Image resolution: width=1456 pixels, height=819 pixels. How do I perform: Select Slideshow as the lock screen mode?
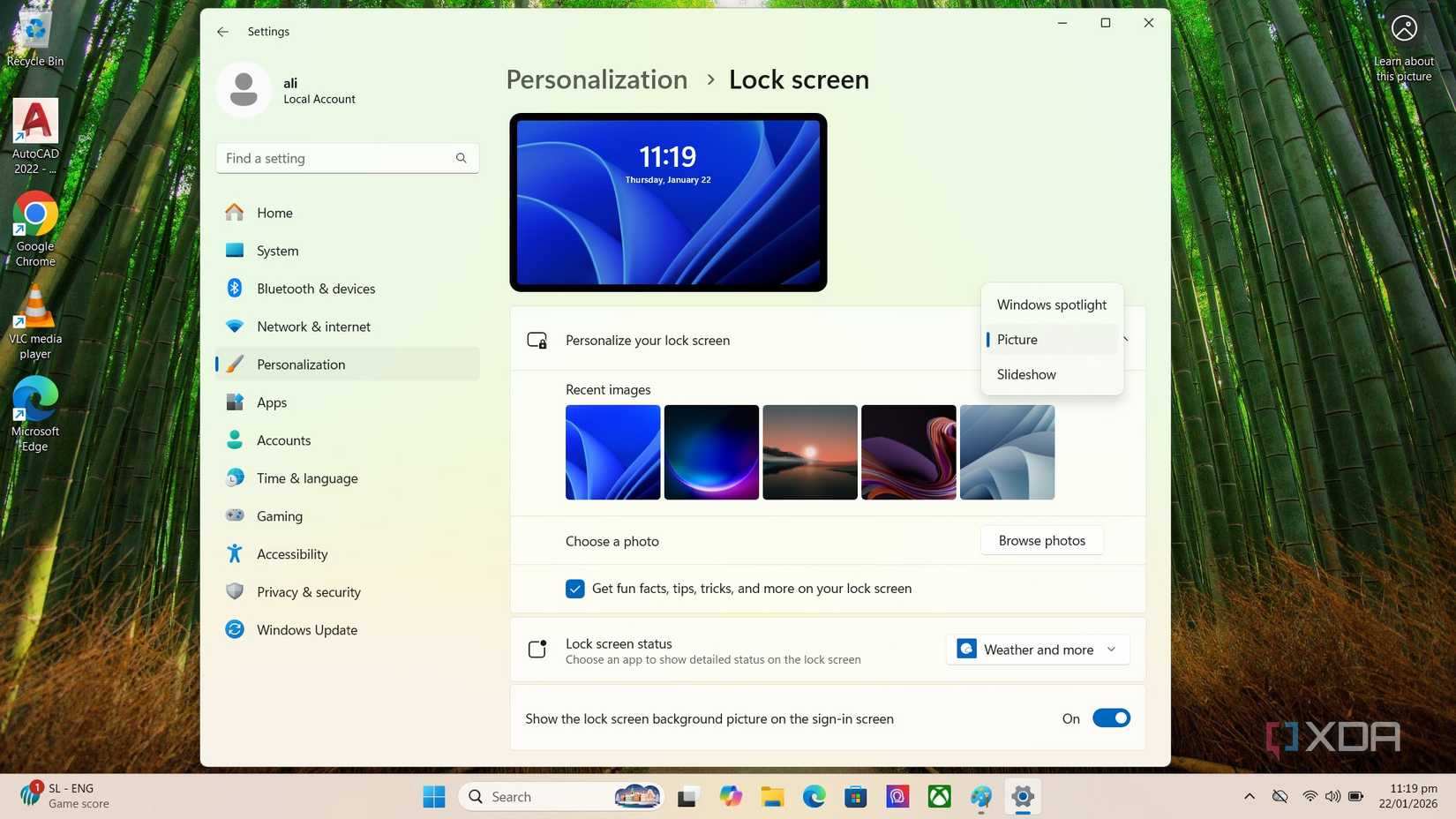point(1026,374)
